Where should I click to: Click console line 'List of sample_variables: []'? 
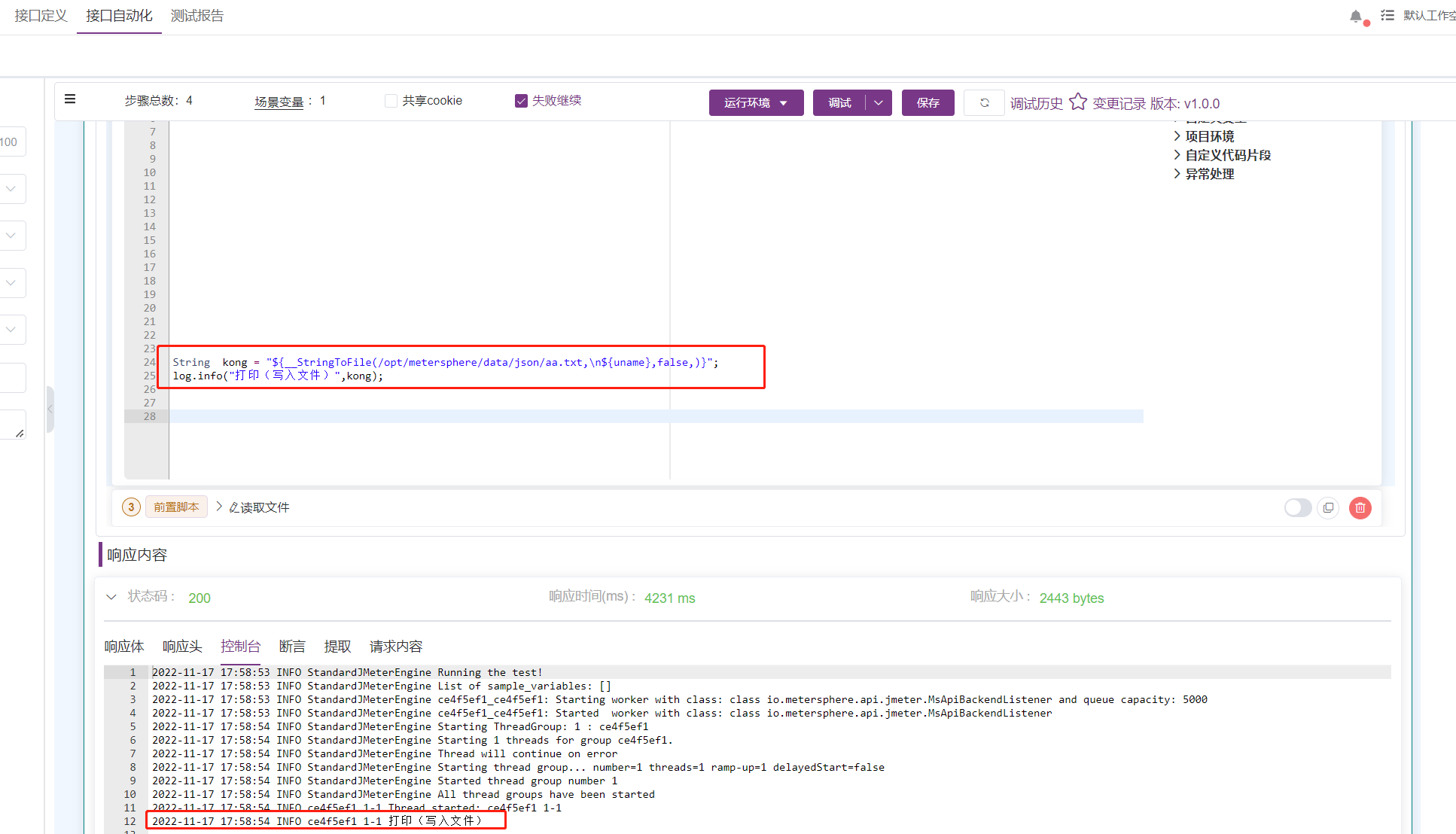tap(382, 686)
